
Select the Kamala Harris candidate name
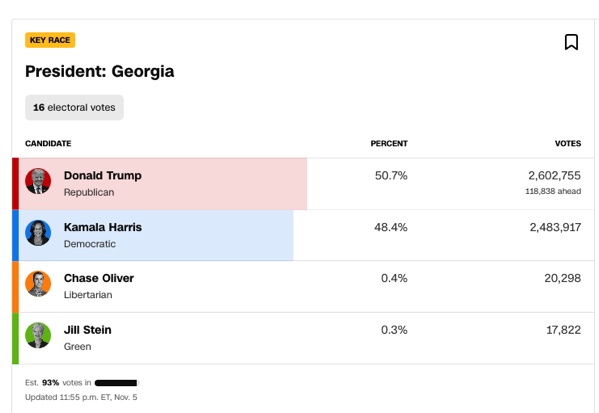tap(103, 227)
